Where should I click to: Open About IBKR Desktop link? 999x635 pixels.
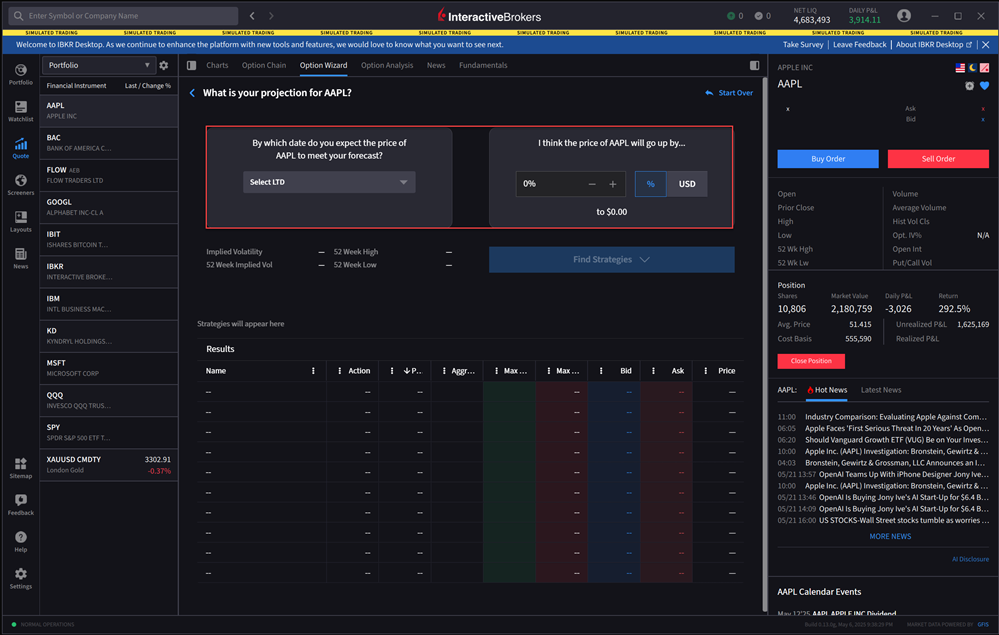tap(933, 45)
